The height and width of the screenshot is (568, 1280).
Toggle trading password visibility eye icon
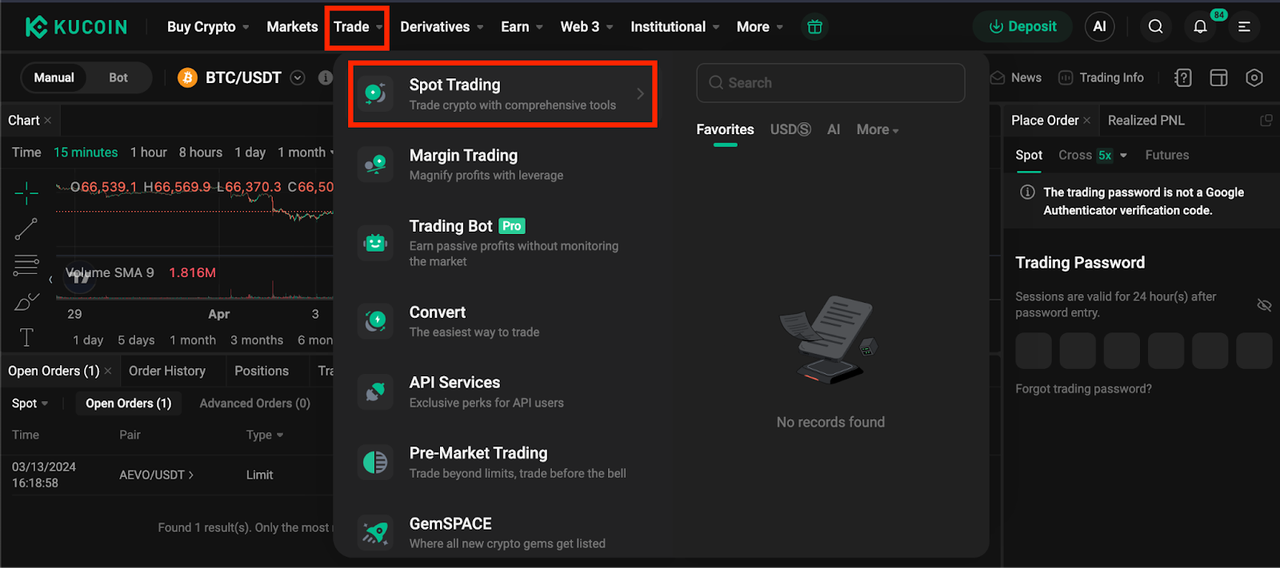click(1264, 305)
